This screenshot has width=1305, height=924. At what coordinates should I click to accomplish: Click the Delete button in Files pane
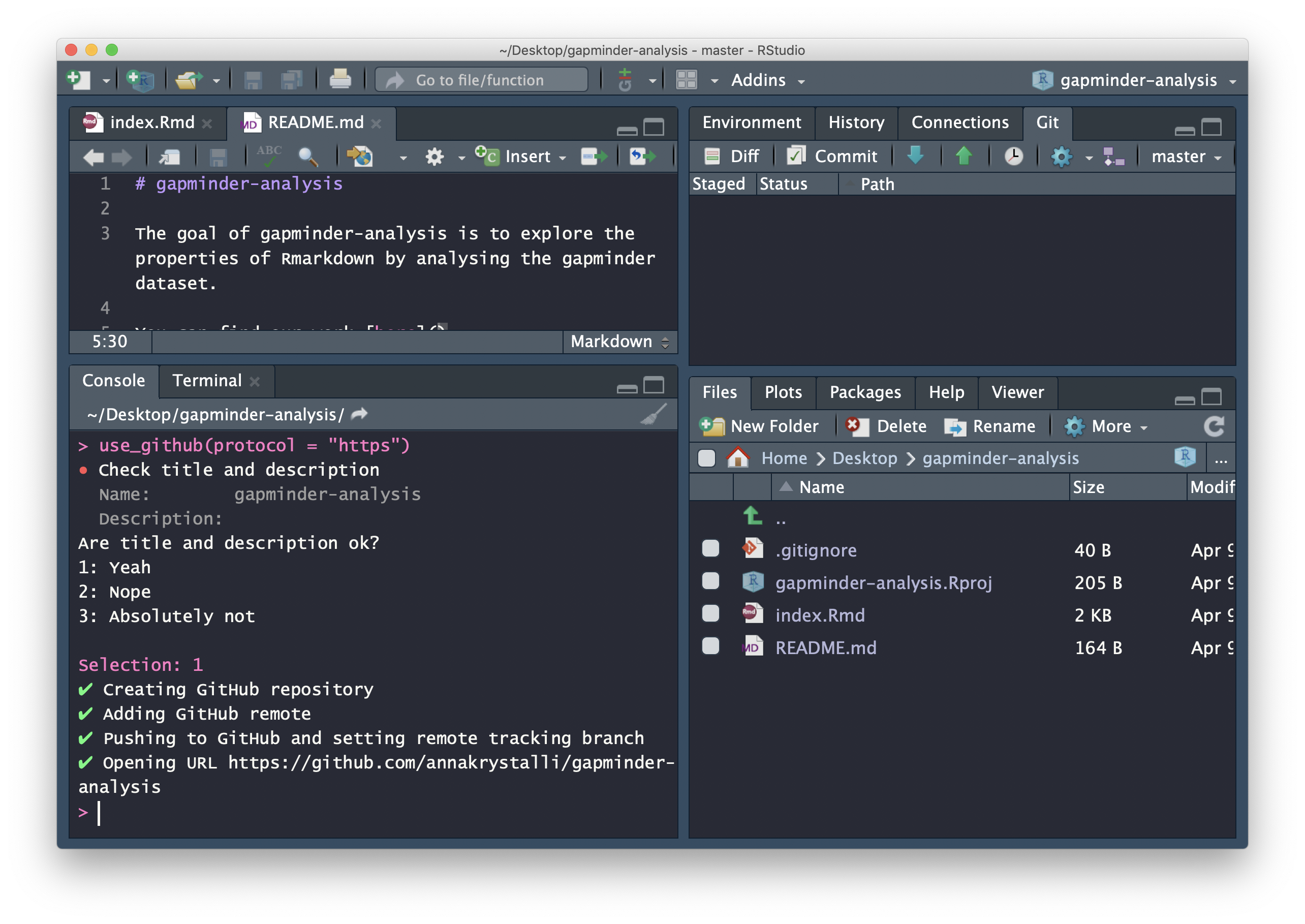(885, 426)
